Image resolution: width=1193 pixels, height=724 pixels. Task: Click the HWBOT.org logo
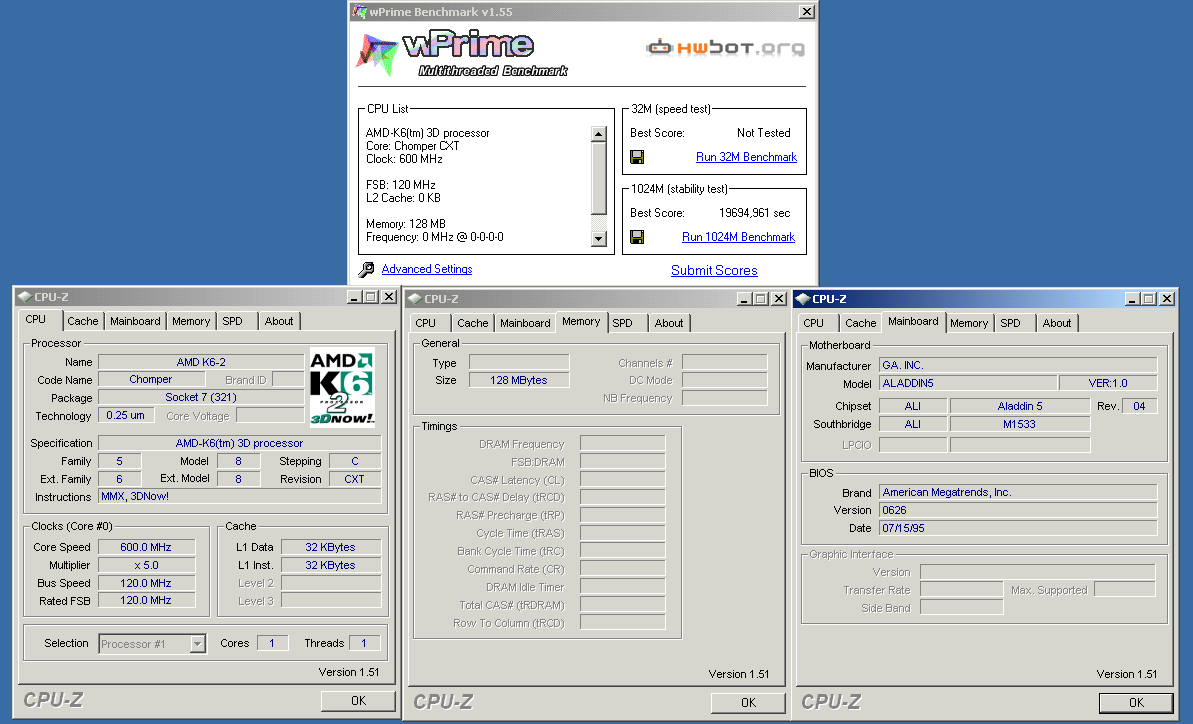pos(725,48)
